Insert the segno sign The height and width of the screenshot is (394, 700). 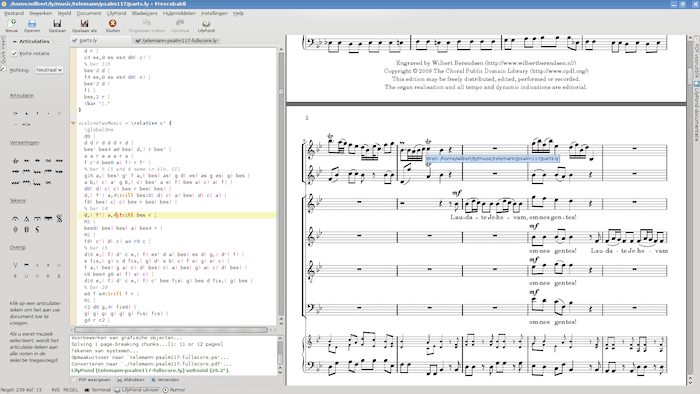click(x=59, y=219)
